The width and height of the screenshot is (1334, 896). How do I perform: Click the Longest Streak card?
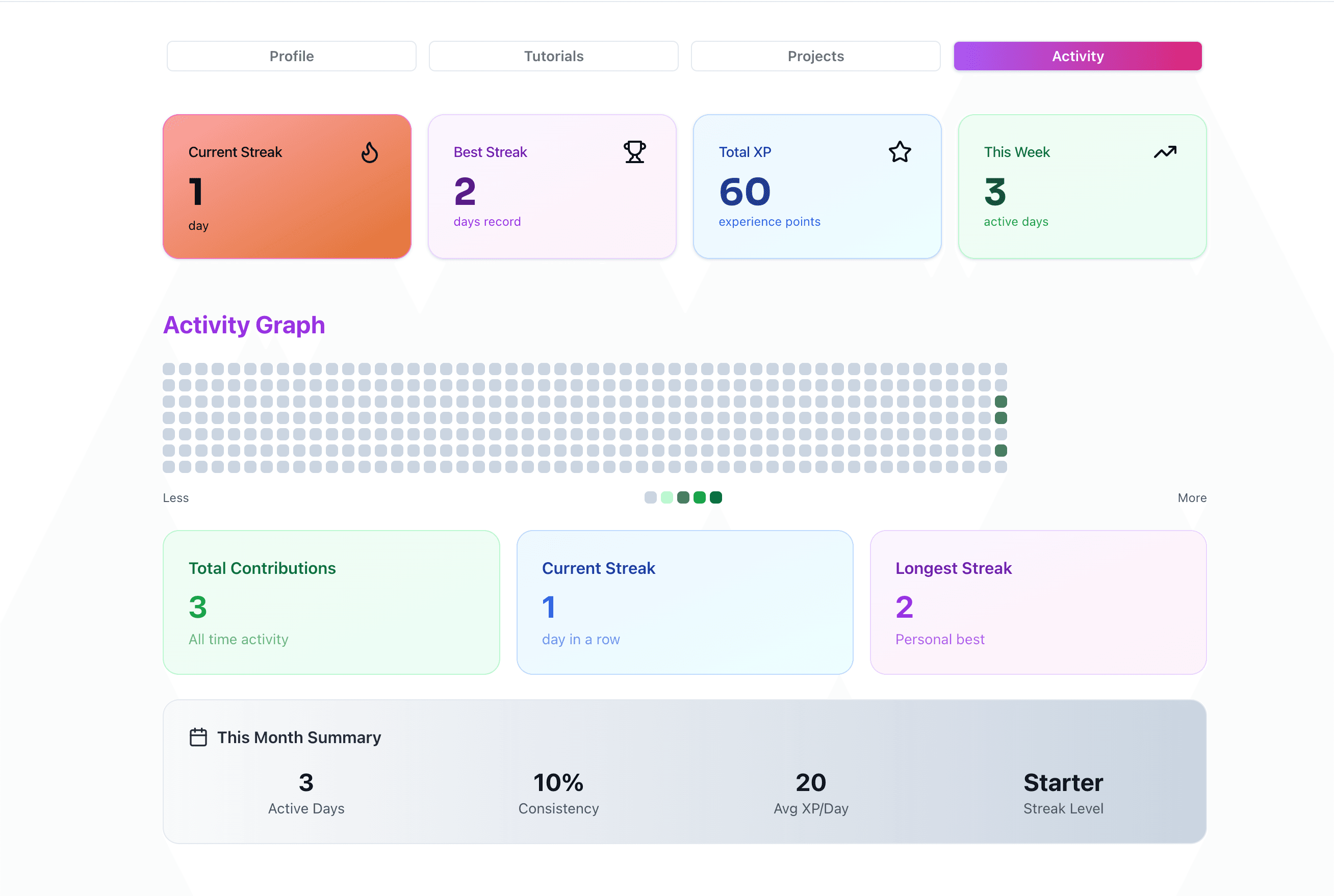point(1038,602)
